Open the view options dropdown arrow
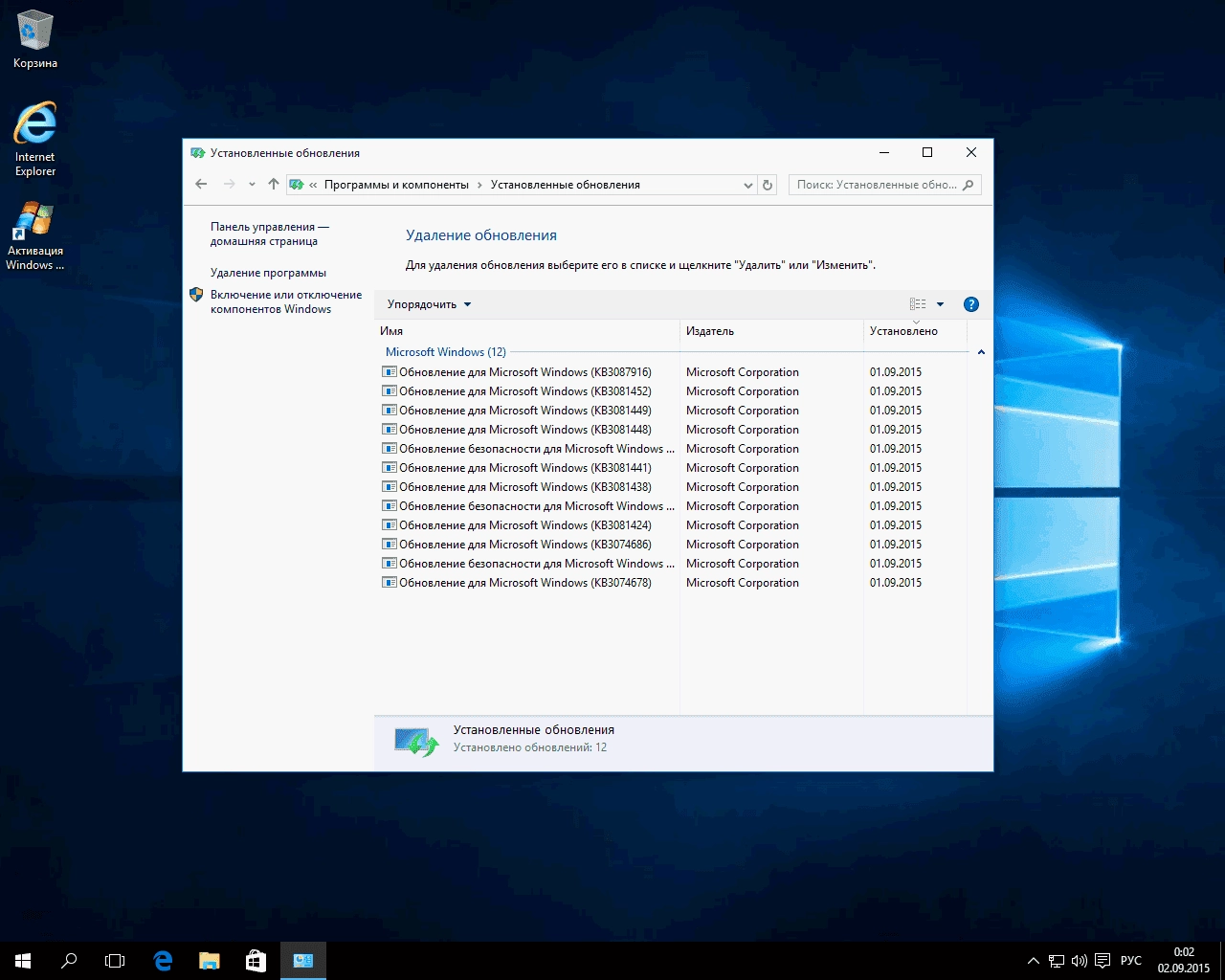This screenshot has width=1225, height=980. pos(939,303)
